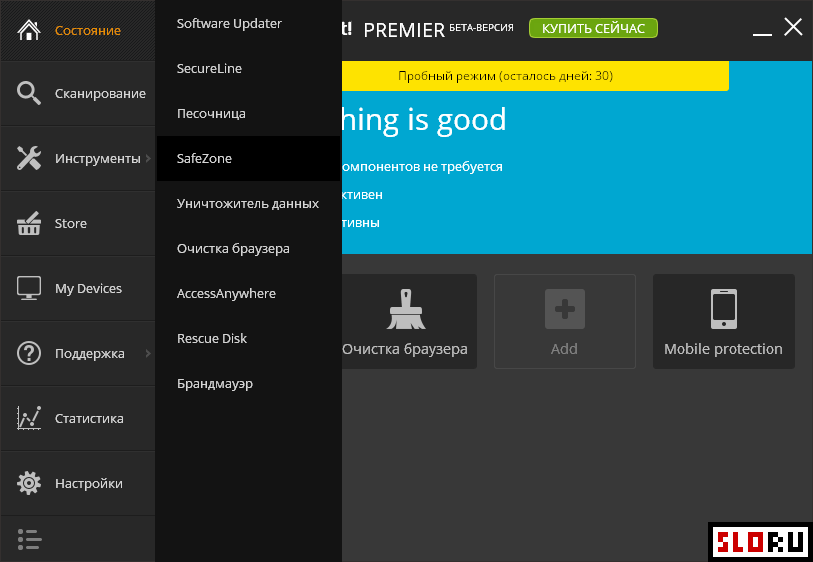The image size is (813, 562).
Task: Click the home icon next to Состояние
Action: click(x=29, y=30)
